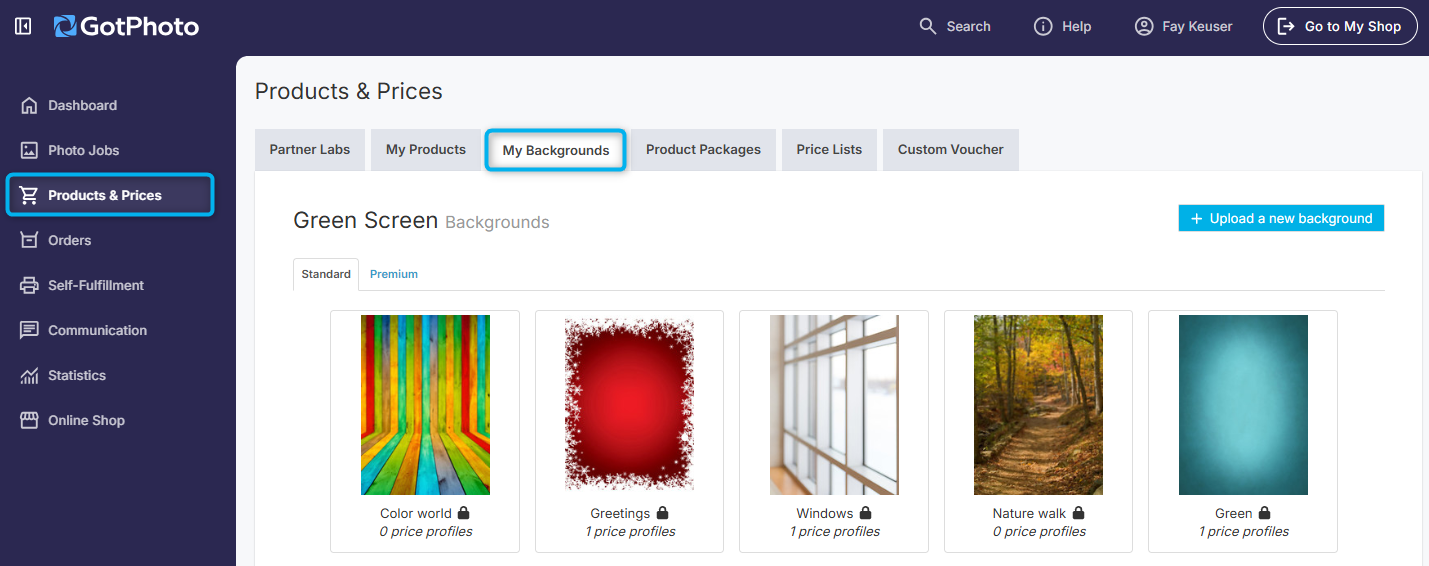Click the Windows title text
1429x566 pixels.
tap(825, 514)
